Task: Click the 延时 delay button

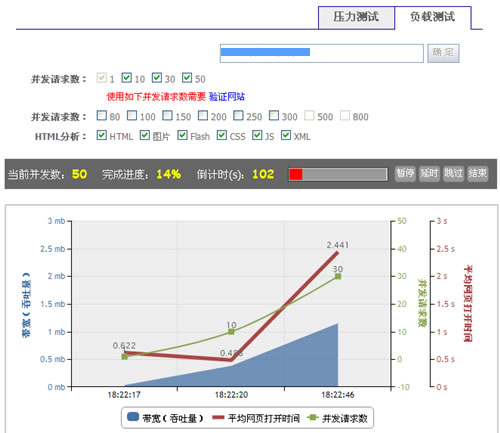Action: click(429, 174)
